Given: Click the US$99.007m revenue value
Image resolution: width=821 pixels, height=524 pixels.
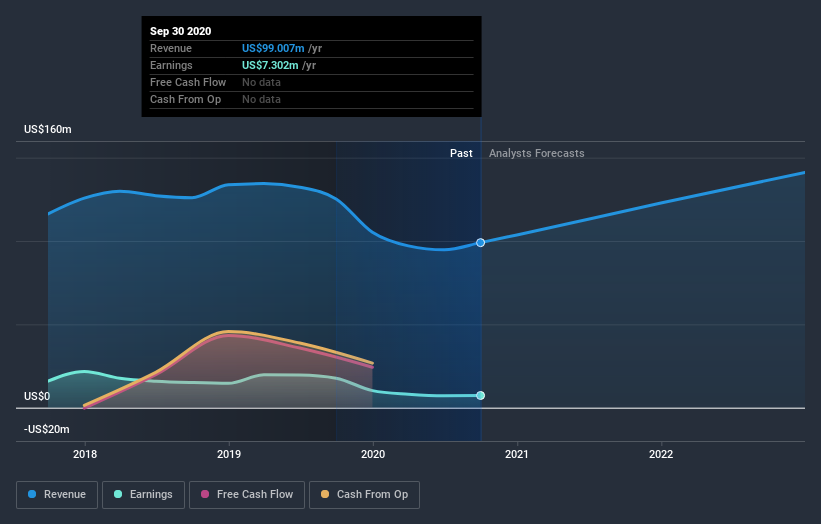Looking at the screenshot, I should click(x=273, y=48).
